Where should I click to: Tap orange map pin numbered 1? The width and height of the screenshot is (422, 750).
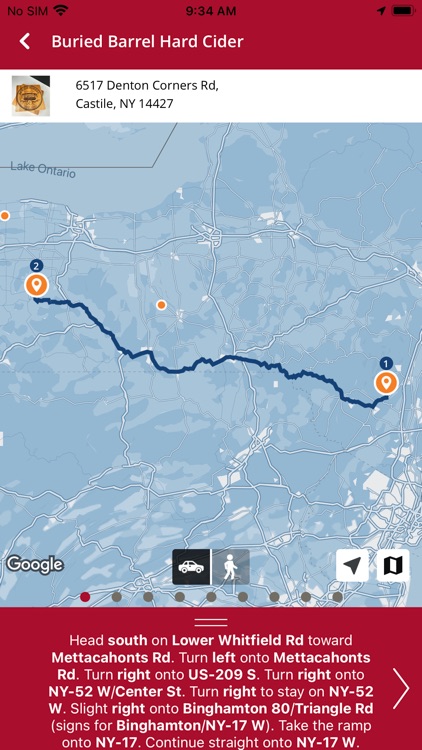(386, 383)
